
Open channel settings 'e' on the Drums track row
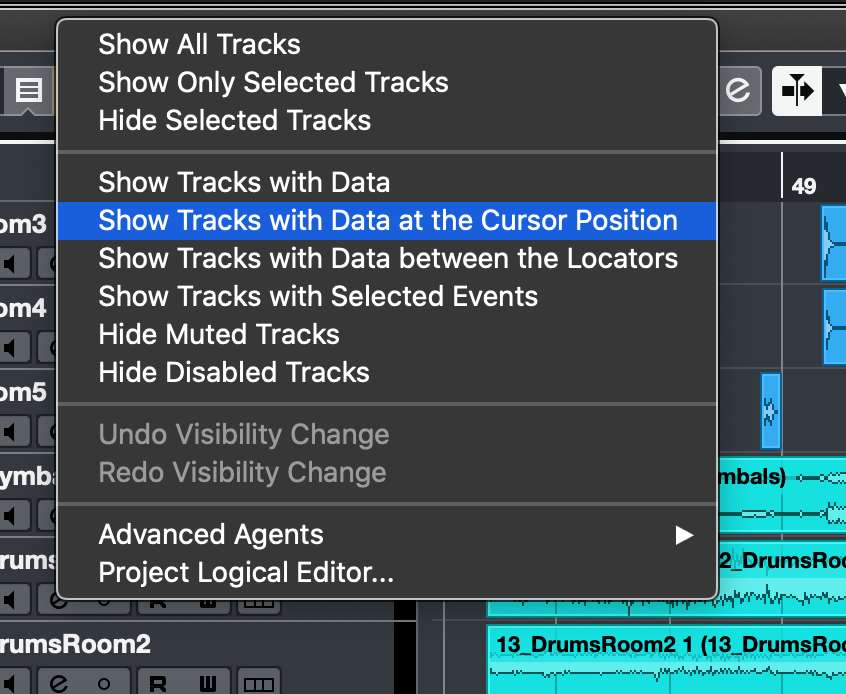tap(57, 599)
